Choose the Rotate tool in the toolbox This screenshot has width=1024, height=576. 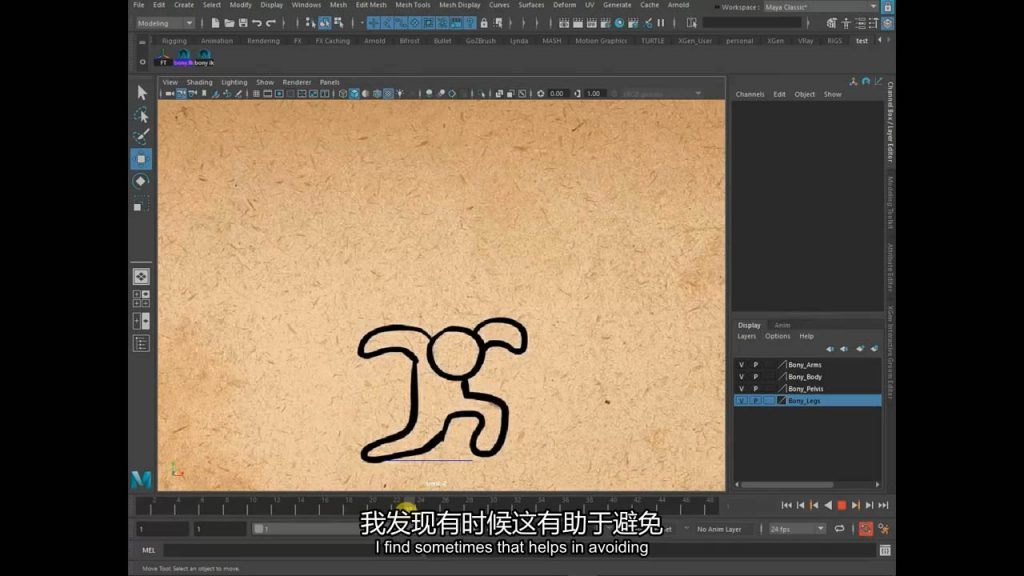[x=141, y=181]
